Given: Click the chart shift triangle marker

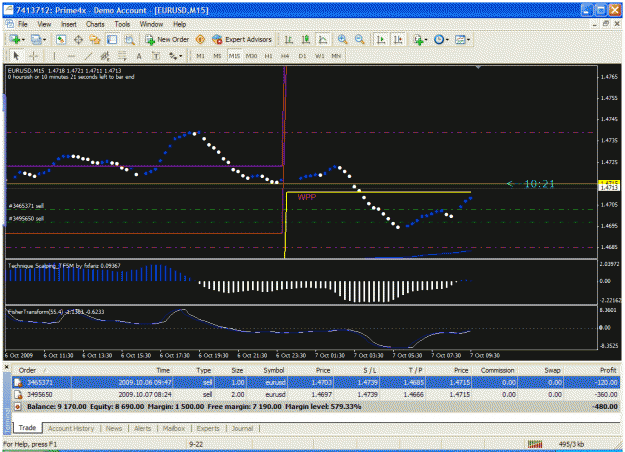Looking at the screenshot, I should click(478, 68).
